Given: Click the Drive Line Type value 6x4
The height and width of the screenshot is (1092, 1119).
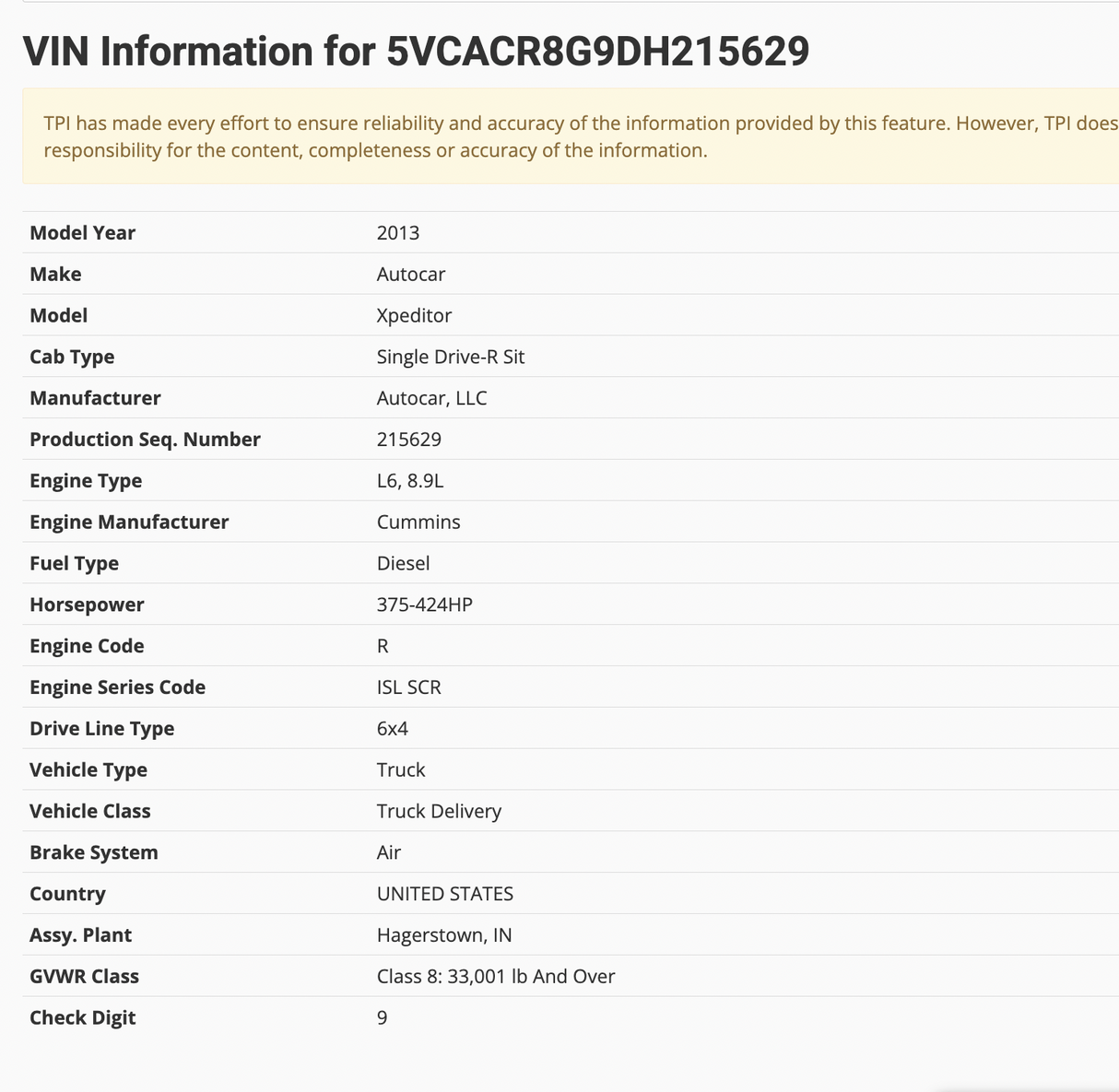Looking at the screenshot, I should (393, 729).
